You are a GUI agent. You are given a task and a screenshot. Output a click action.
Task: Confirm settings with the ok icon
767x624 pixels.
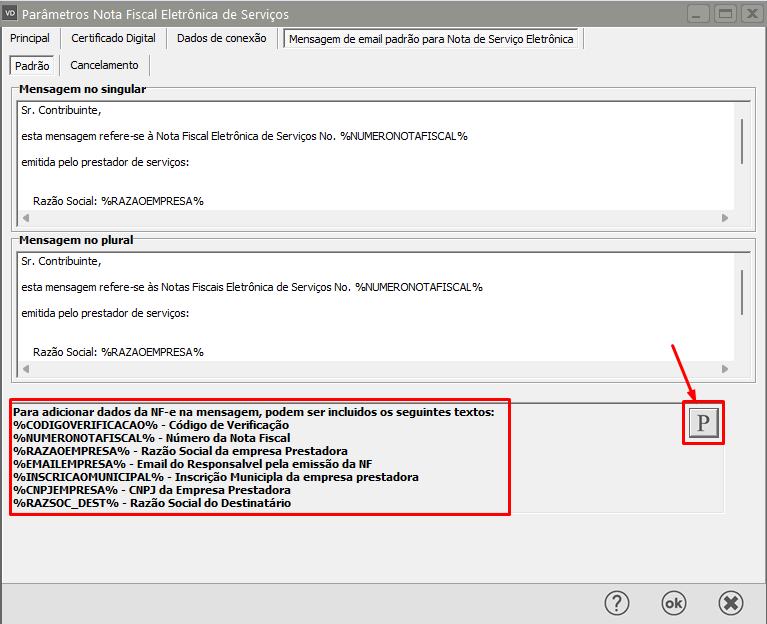pyautogui.click(x=674, y=602)
